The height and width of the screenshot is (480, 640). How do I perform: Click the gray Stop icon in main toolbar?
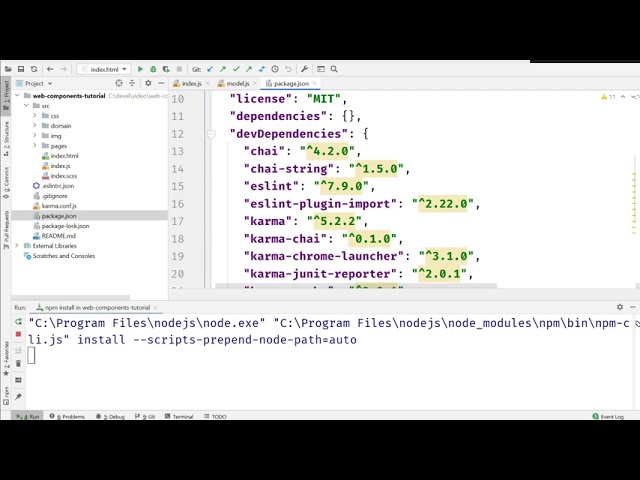179,69
